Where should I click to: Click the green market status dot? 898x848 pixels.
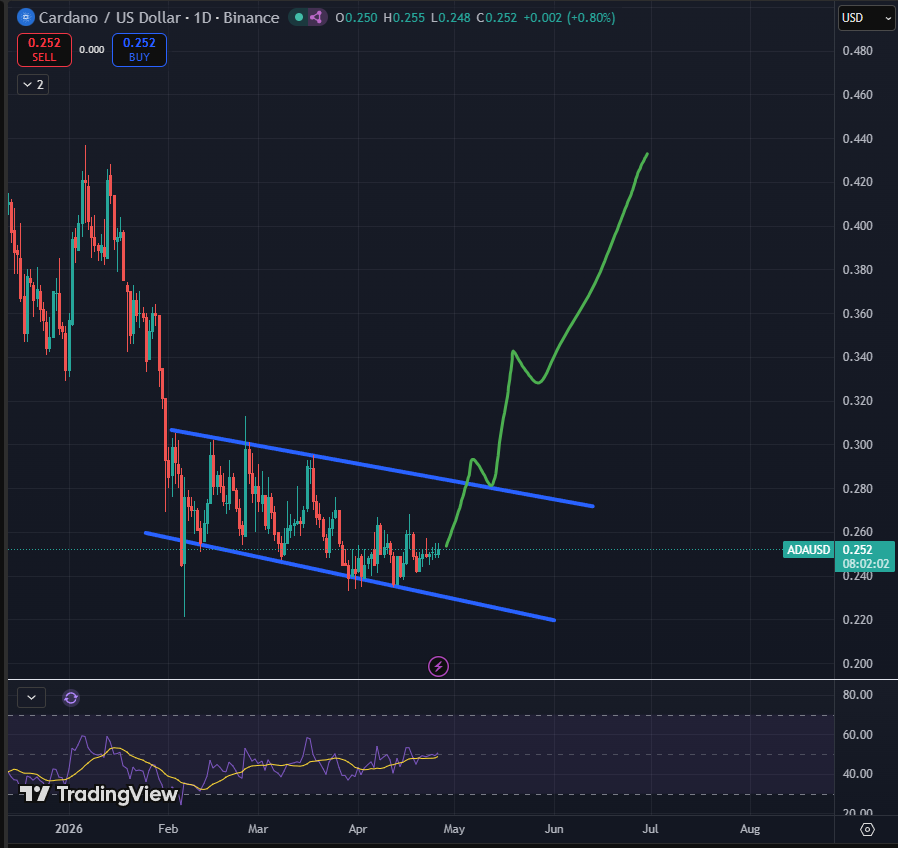coord(298,18)
